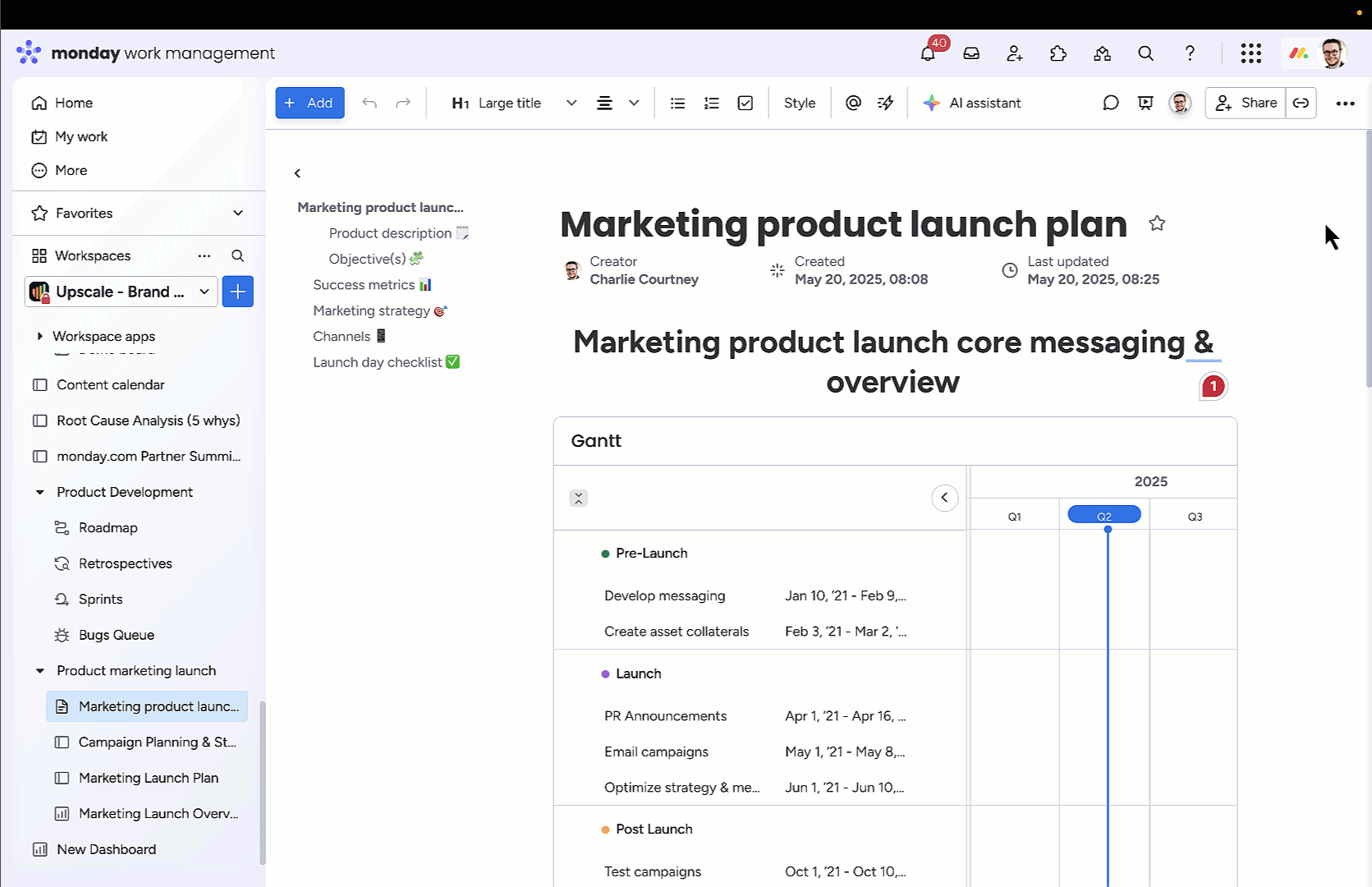This screenshot has height=887, width=1372.
Task: Favorite the doc with the star
Action: click(x=1157, y=223)
